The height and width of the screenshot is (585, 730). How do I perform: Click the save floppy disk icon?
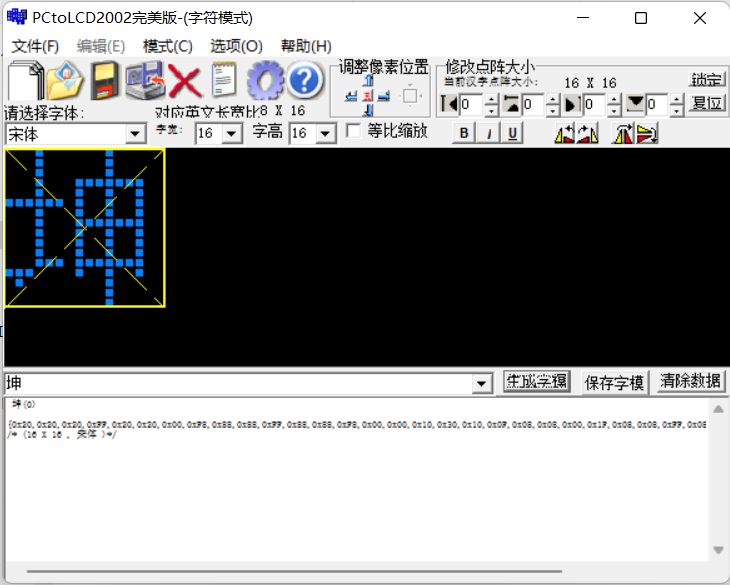coord(105,80)
